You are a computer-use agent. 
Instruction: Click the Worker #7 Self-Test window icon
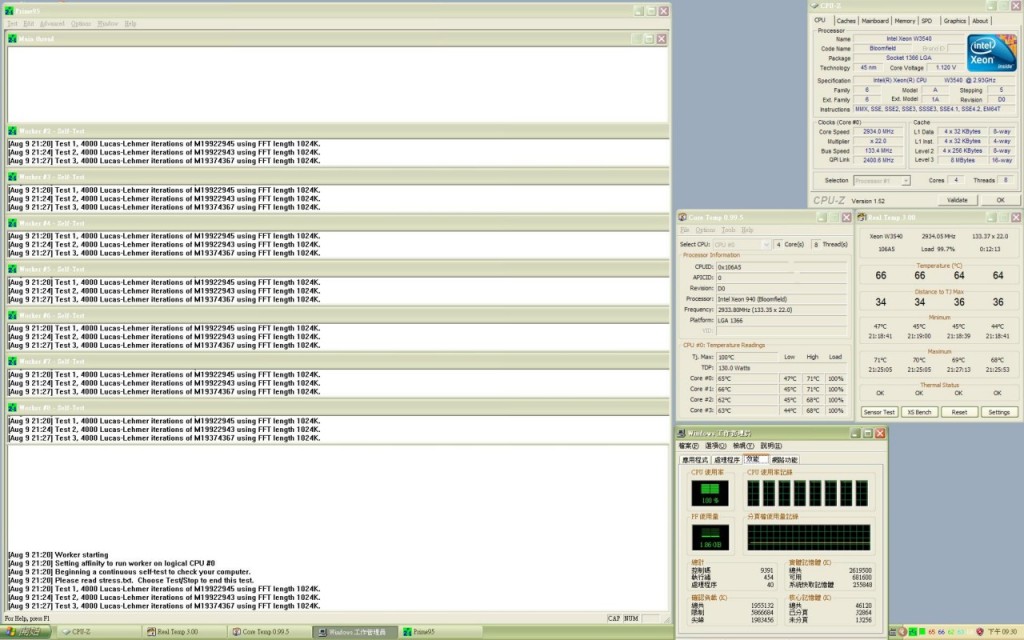tap(12, 361)
